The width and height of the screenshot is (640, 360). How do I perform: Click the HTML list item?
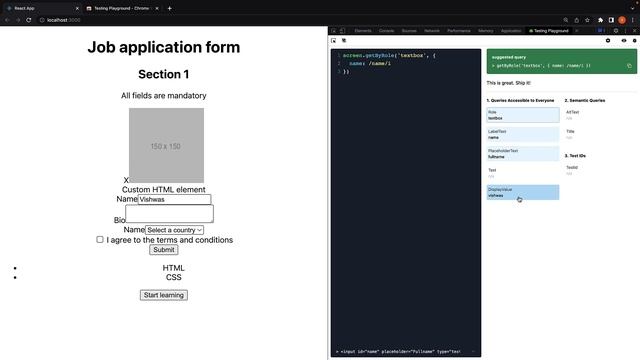[173, 268]
